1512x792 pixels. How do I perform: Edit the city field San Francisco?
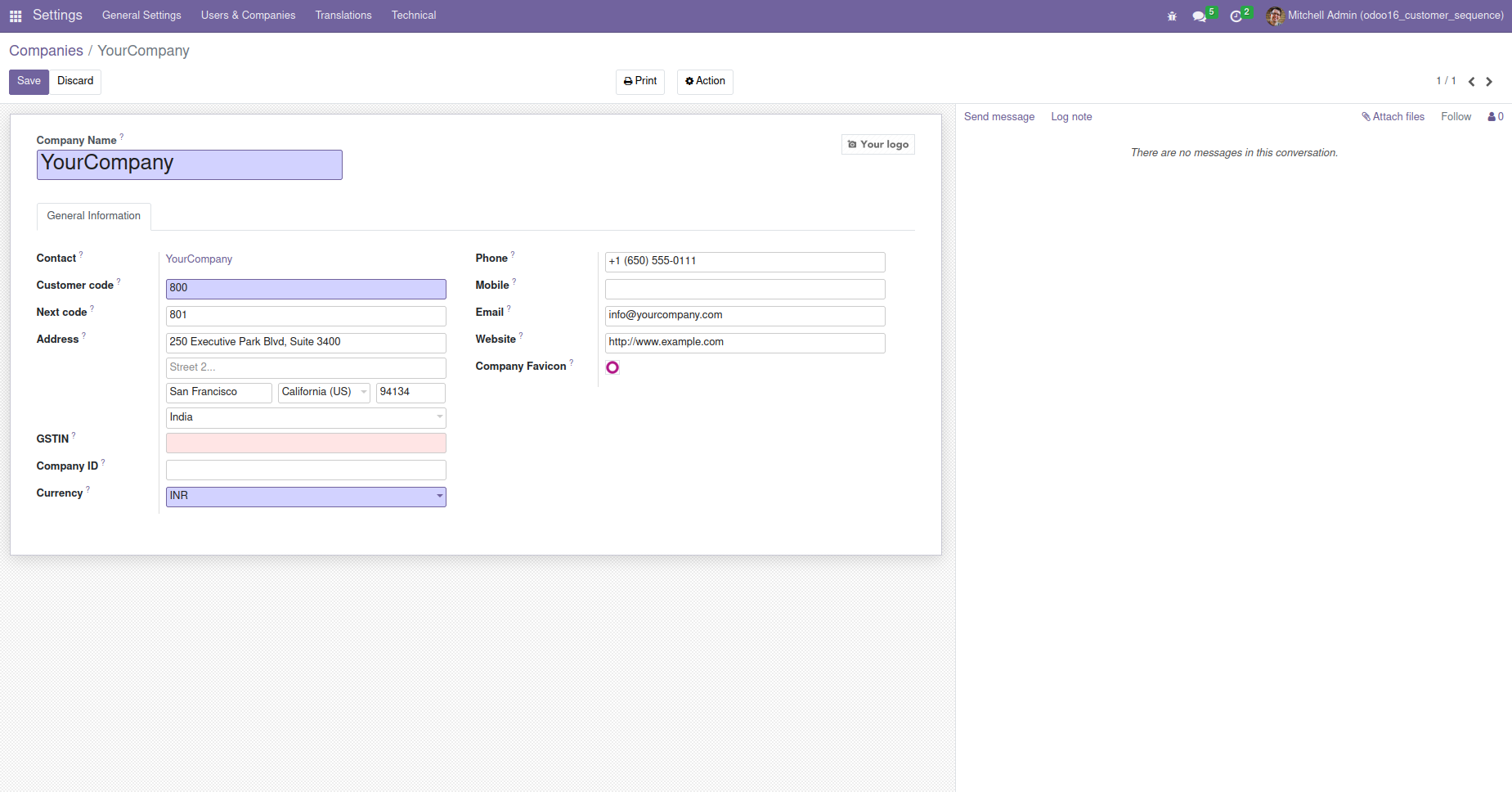pyautogui.click(x=219, y=393)
